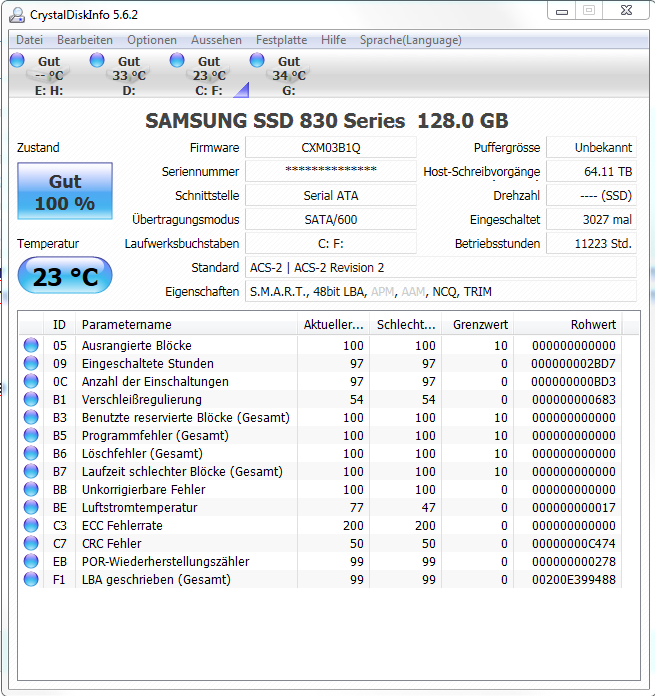Click the Standard field ACS-2 Revision 2

(441, 267)
